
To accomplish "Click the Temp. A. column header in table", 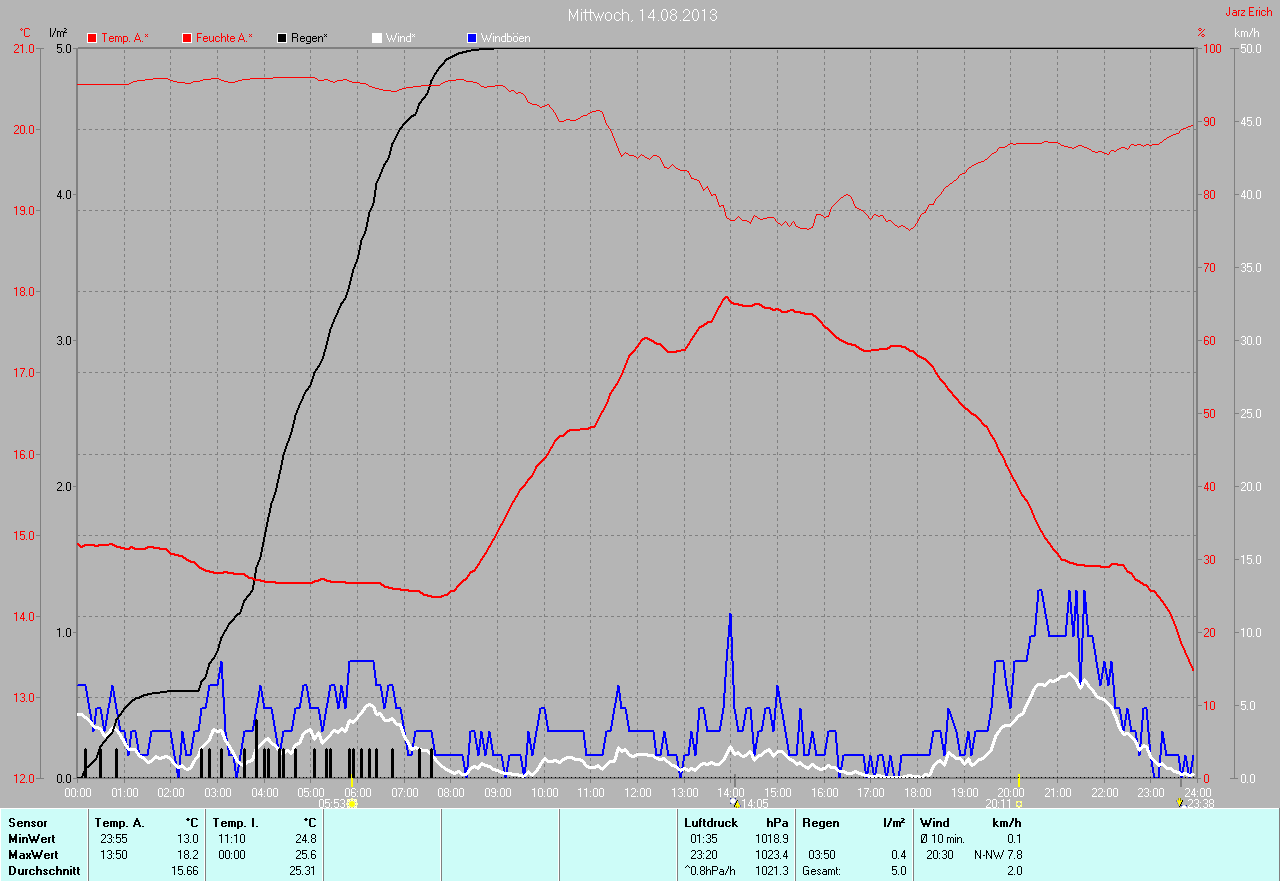I will (119, 823).
